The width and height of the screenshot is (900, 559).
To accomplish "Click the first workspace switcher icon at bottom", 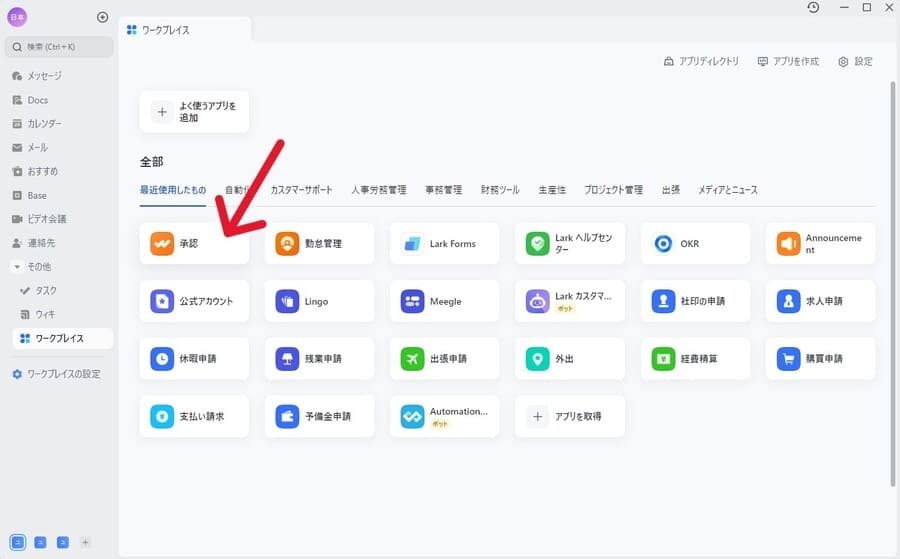I will point(18,542).
